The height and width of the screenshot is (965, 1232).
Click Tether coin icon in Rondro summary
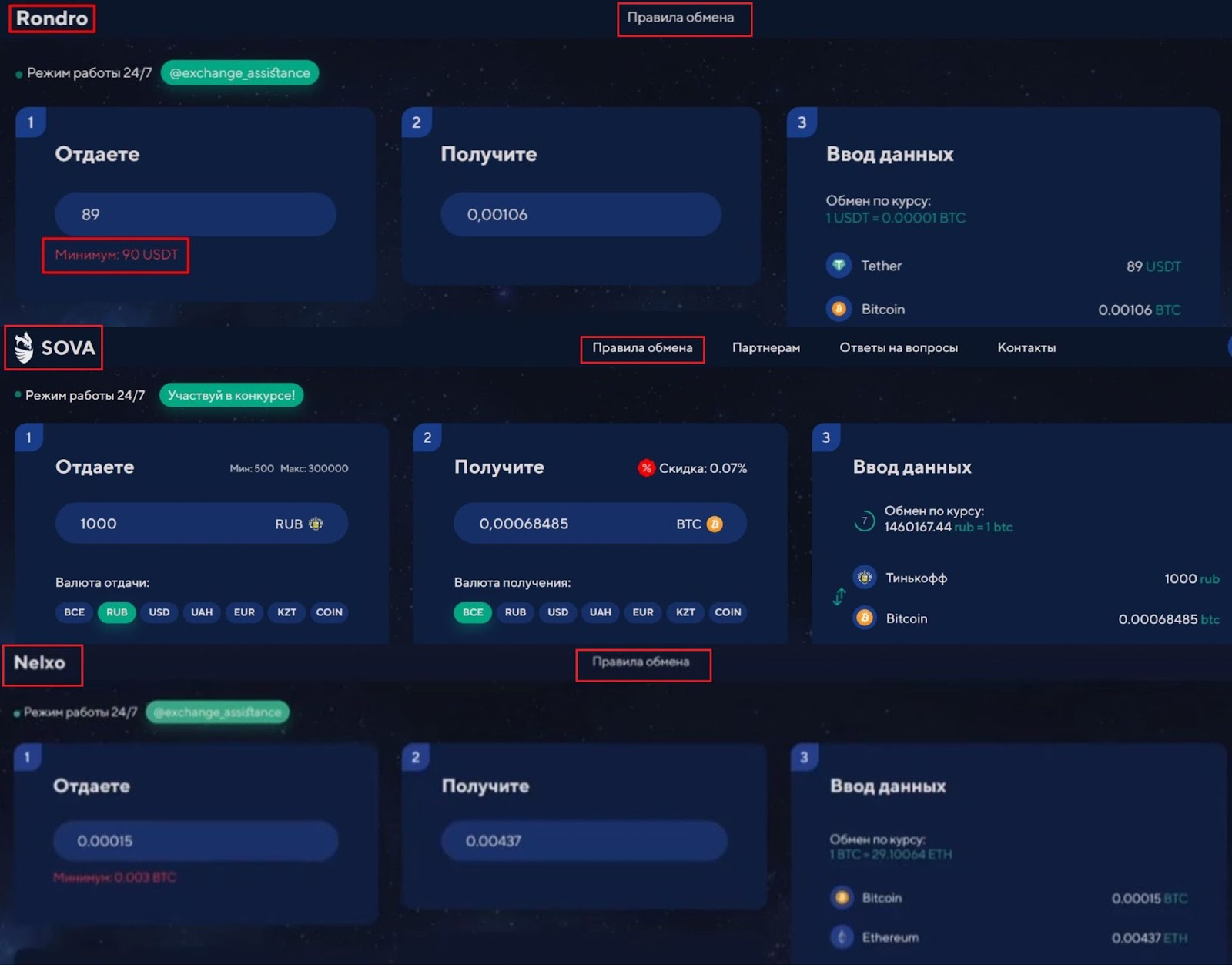point(839,266)
